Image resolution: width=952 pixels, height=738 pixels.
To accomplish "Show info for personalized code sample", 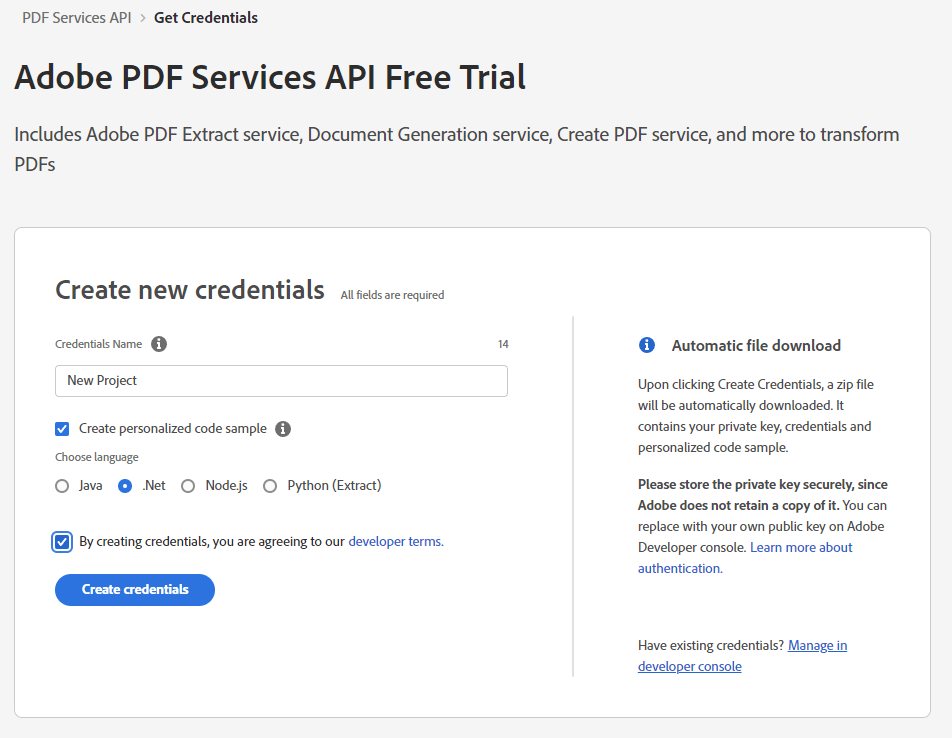I will click(x=283, y=429).
